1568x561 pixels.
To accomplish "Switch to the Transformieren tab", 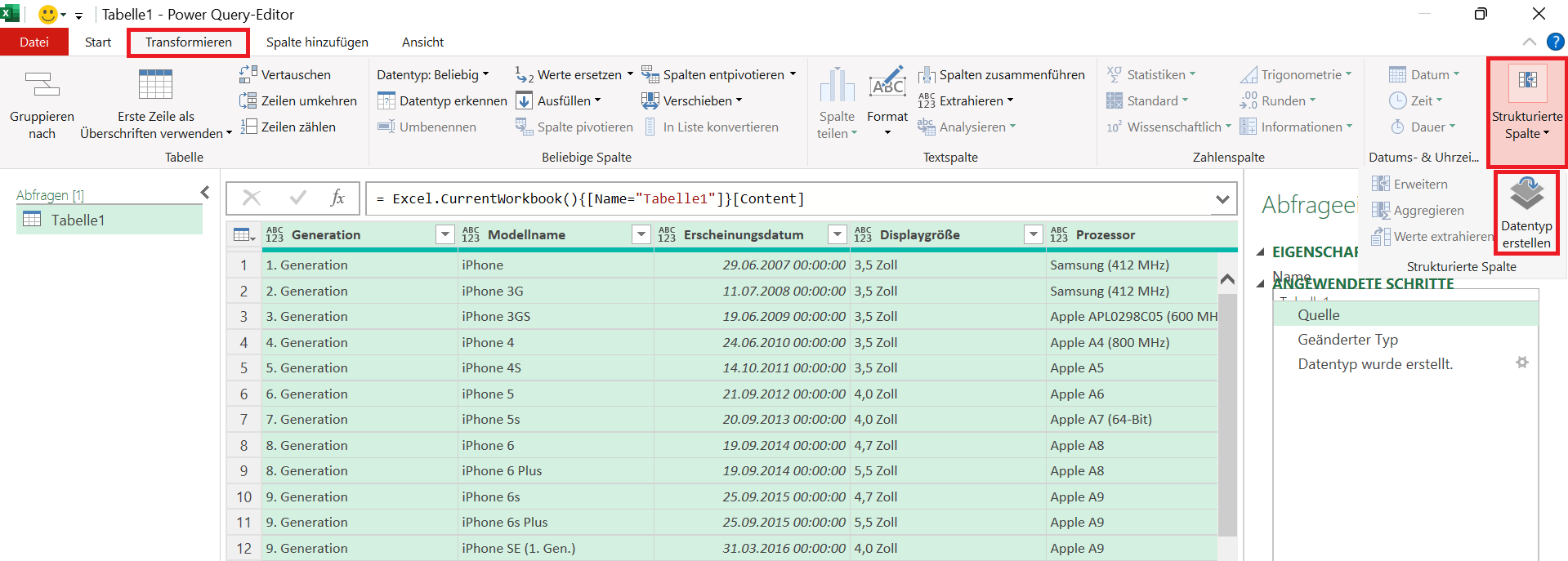I will point(189,42).
